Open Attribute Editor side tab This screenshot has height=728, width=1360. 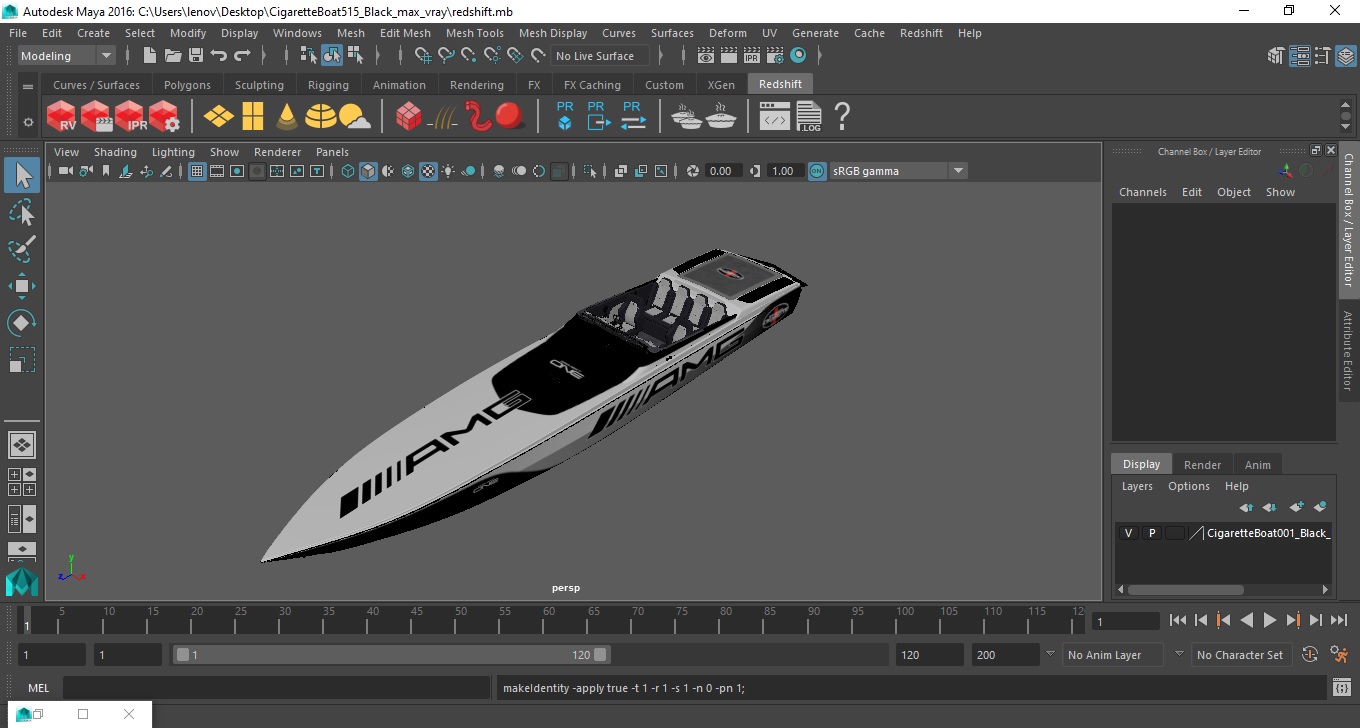tap(1348, 350)
